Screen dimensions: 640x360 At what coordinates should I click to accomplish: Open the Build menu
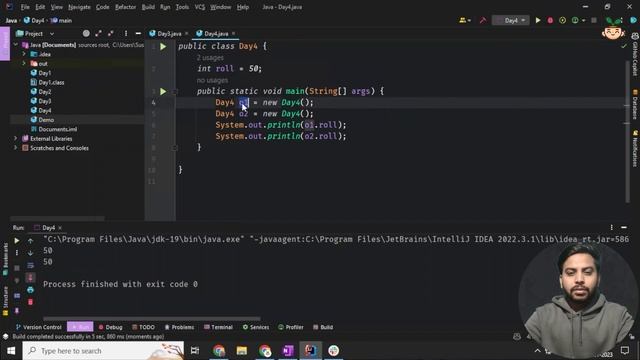148,7
